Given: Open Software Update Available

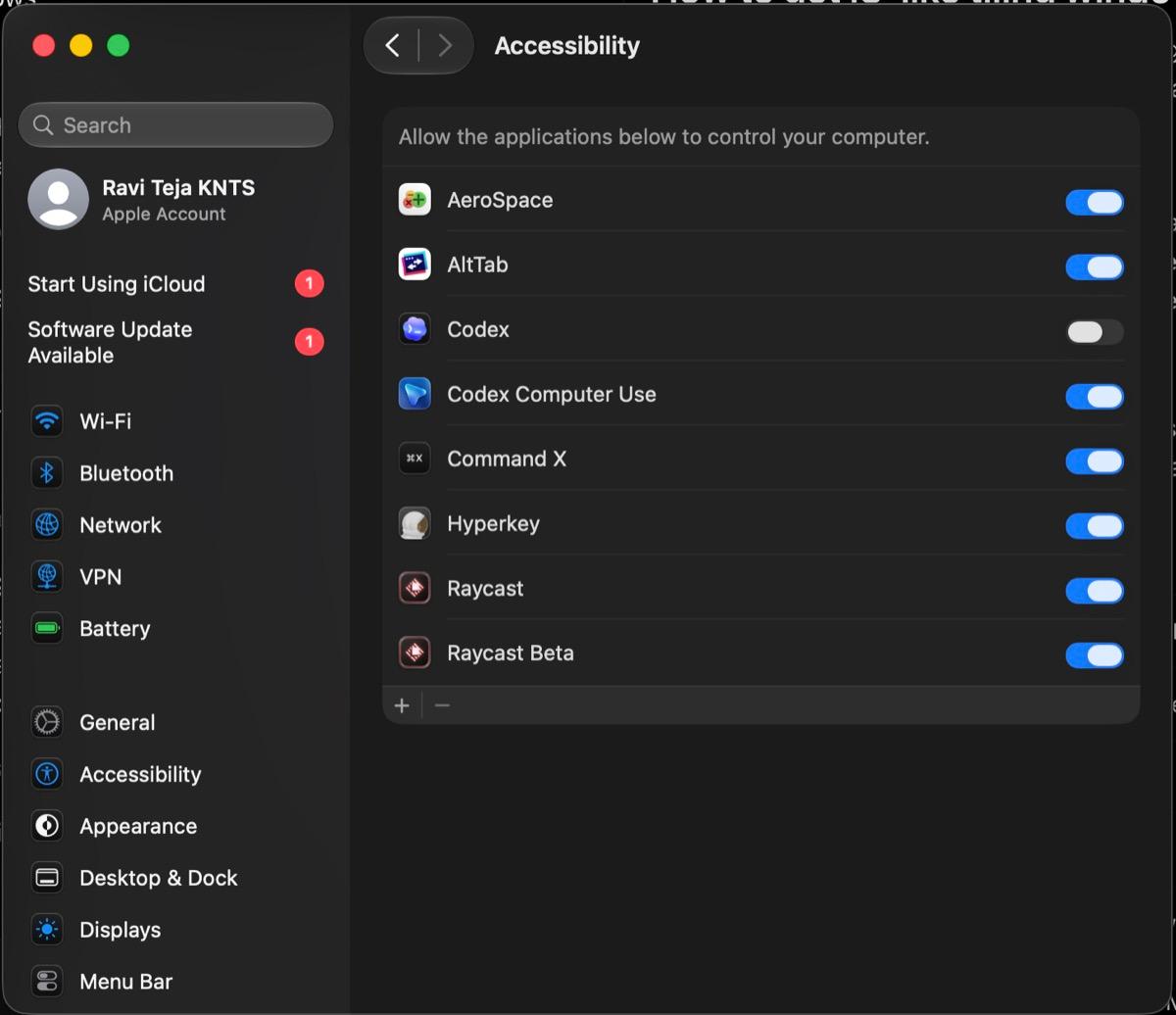Looking at the screenshot, I should (176, 342).
